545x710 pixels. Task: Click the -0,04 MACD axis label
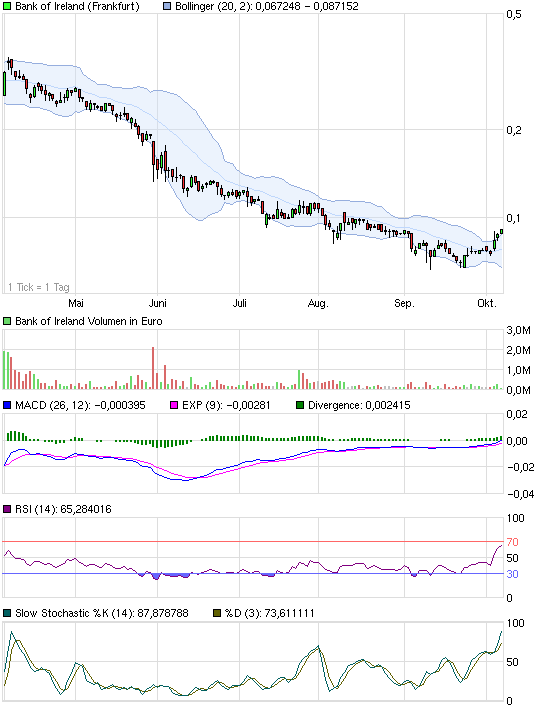pos(521,494)
